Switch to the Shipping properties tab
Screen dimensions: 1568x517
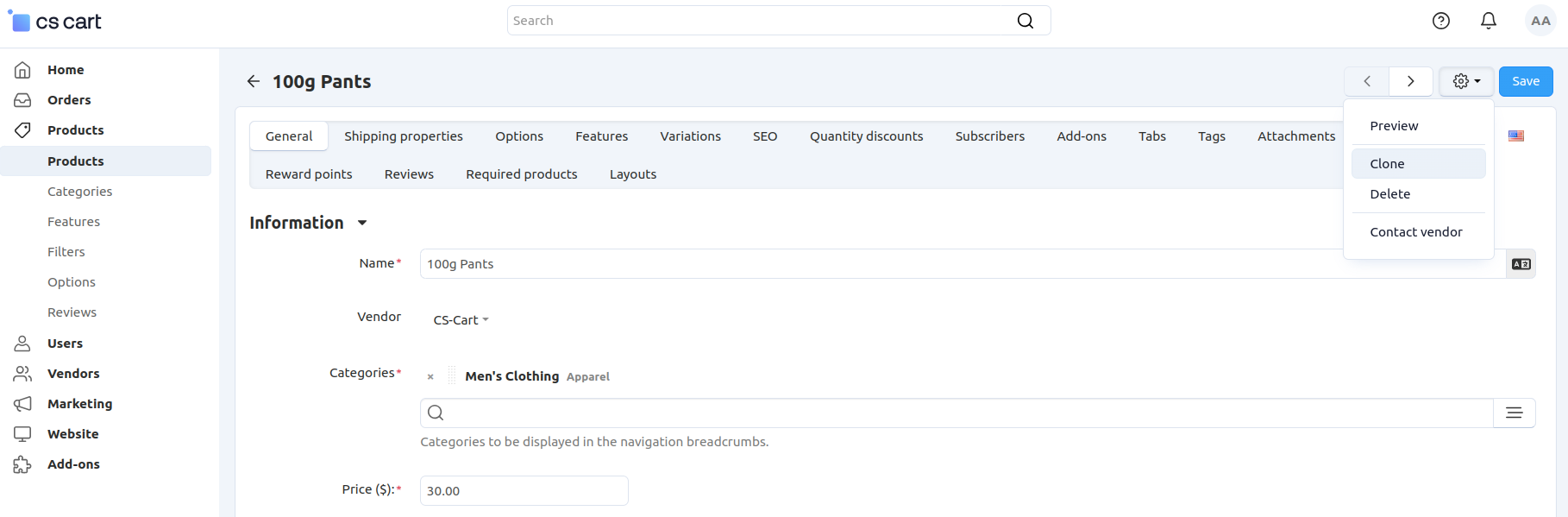coord(404,136)
